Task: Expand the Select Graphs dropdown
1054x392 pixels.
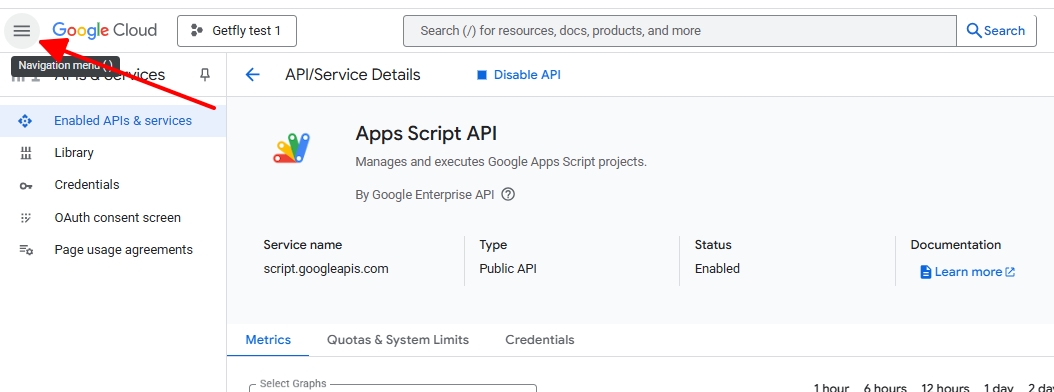Action: pos(393,388)
